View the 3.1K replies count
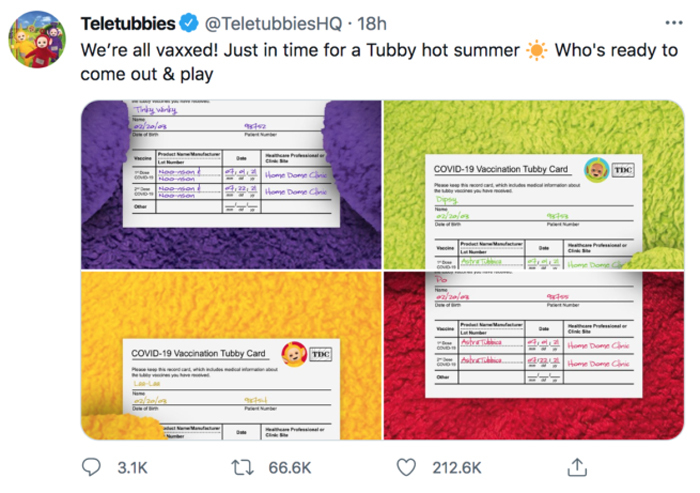The width and height of the screenshot is (700, 493). 132,467
